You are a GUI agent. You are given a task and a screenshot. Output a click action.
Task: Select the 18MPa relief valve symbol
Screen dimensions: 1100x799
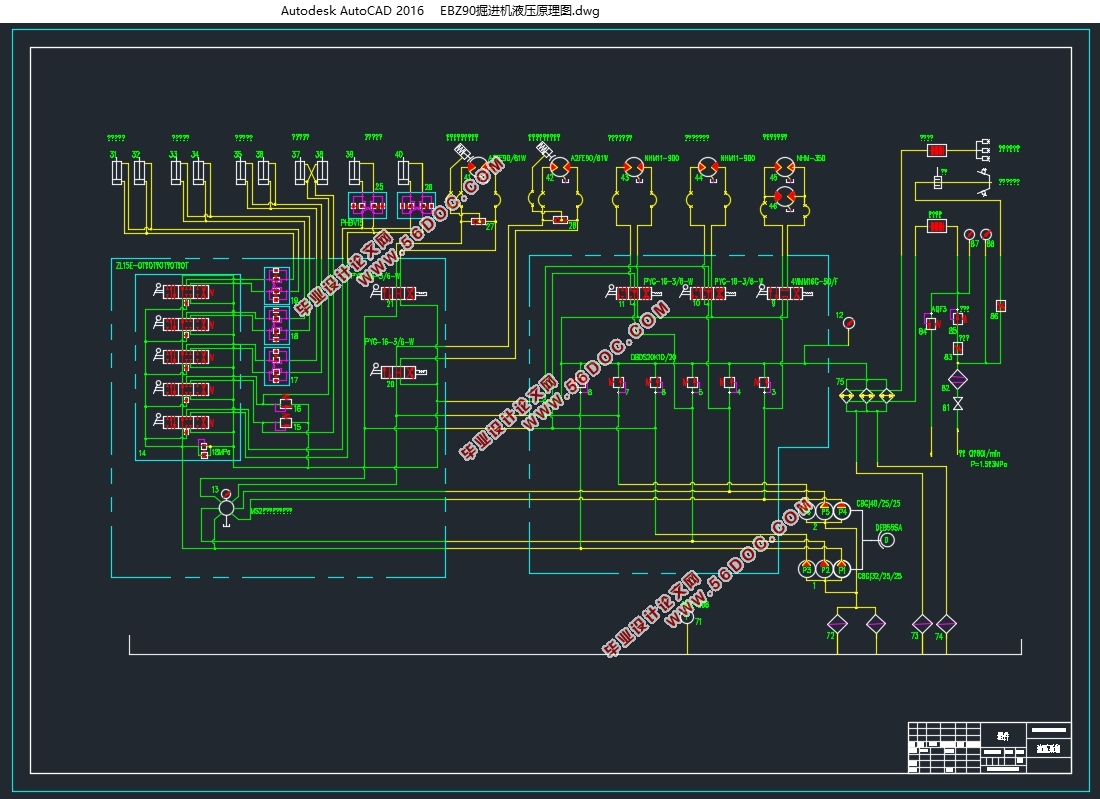(203, 450)
